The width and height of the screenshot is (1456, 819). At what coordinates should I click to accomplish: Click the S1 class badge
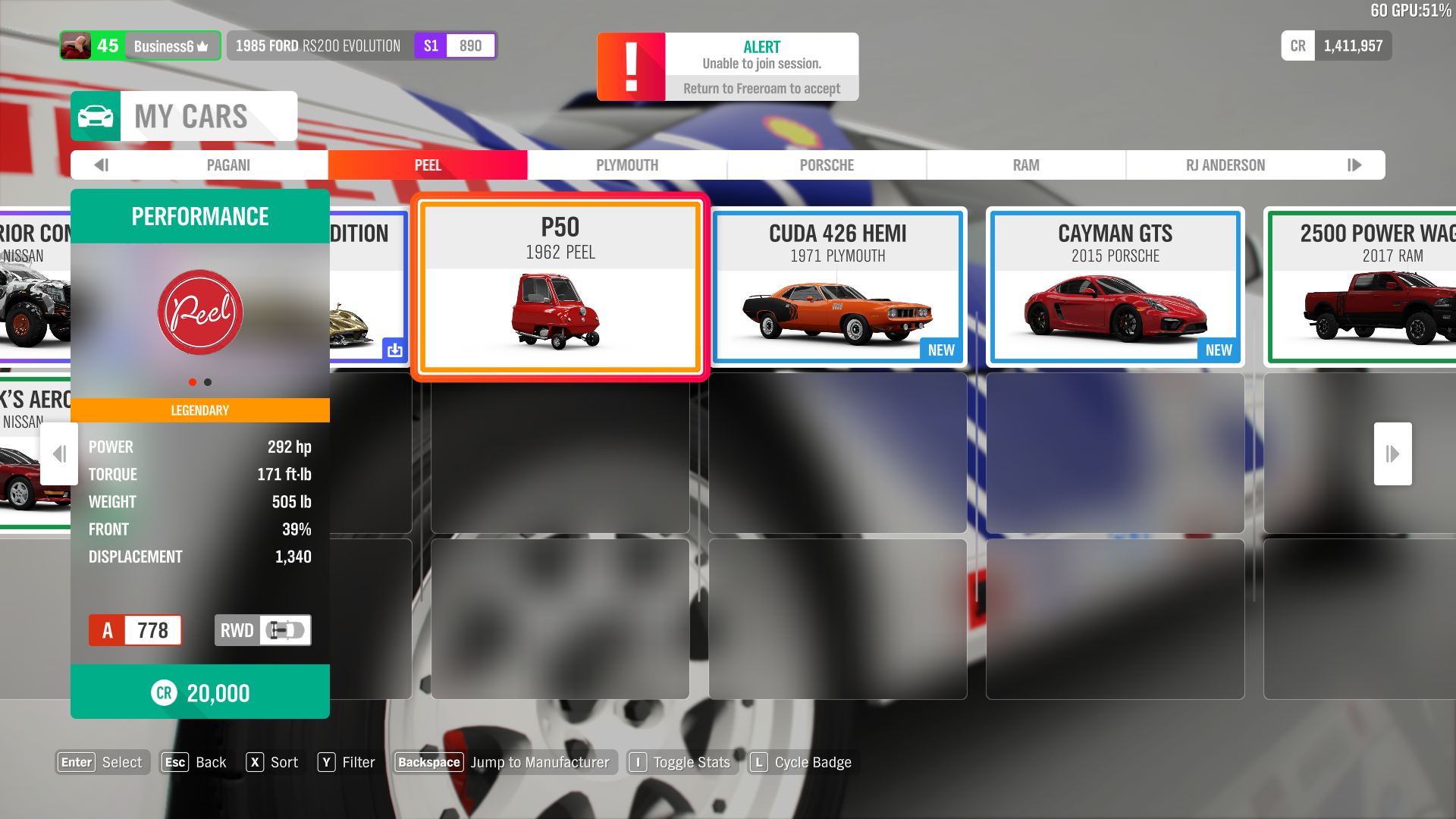click(x=431, y=45)
